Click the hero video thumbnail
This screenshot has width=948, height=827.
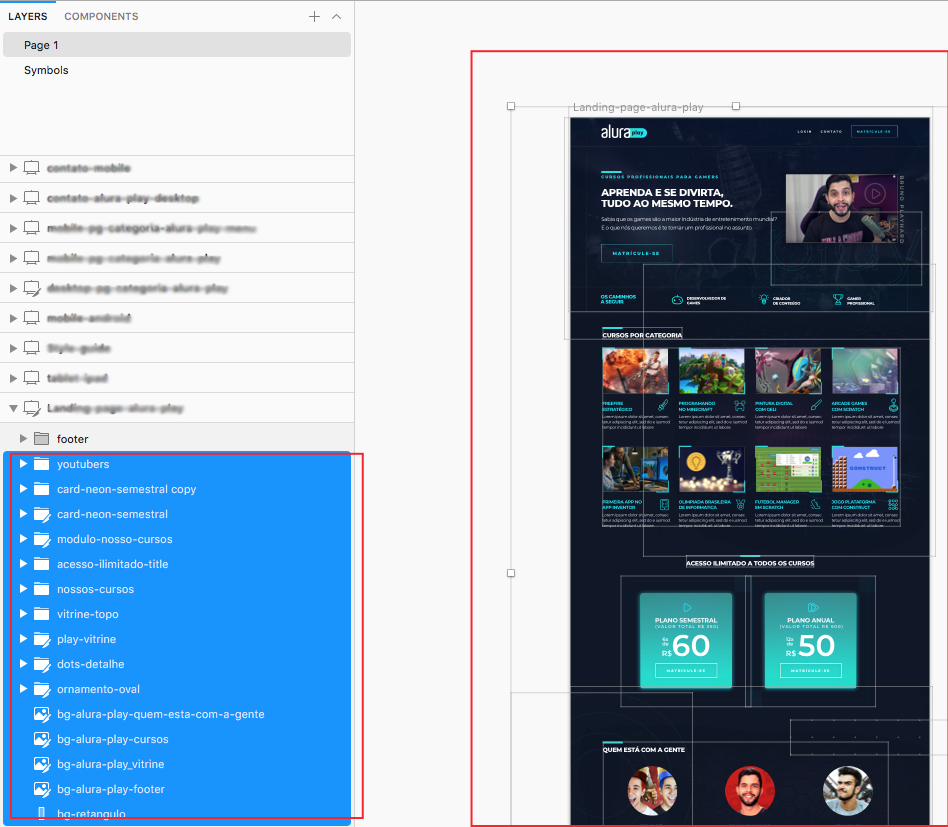[840, 208]
